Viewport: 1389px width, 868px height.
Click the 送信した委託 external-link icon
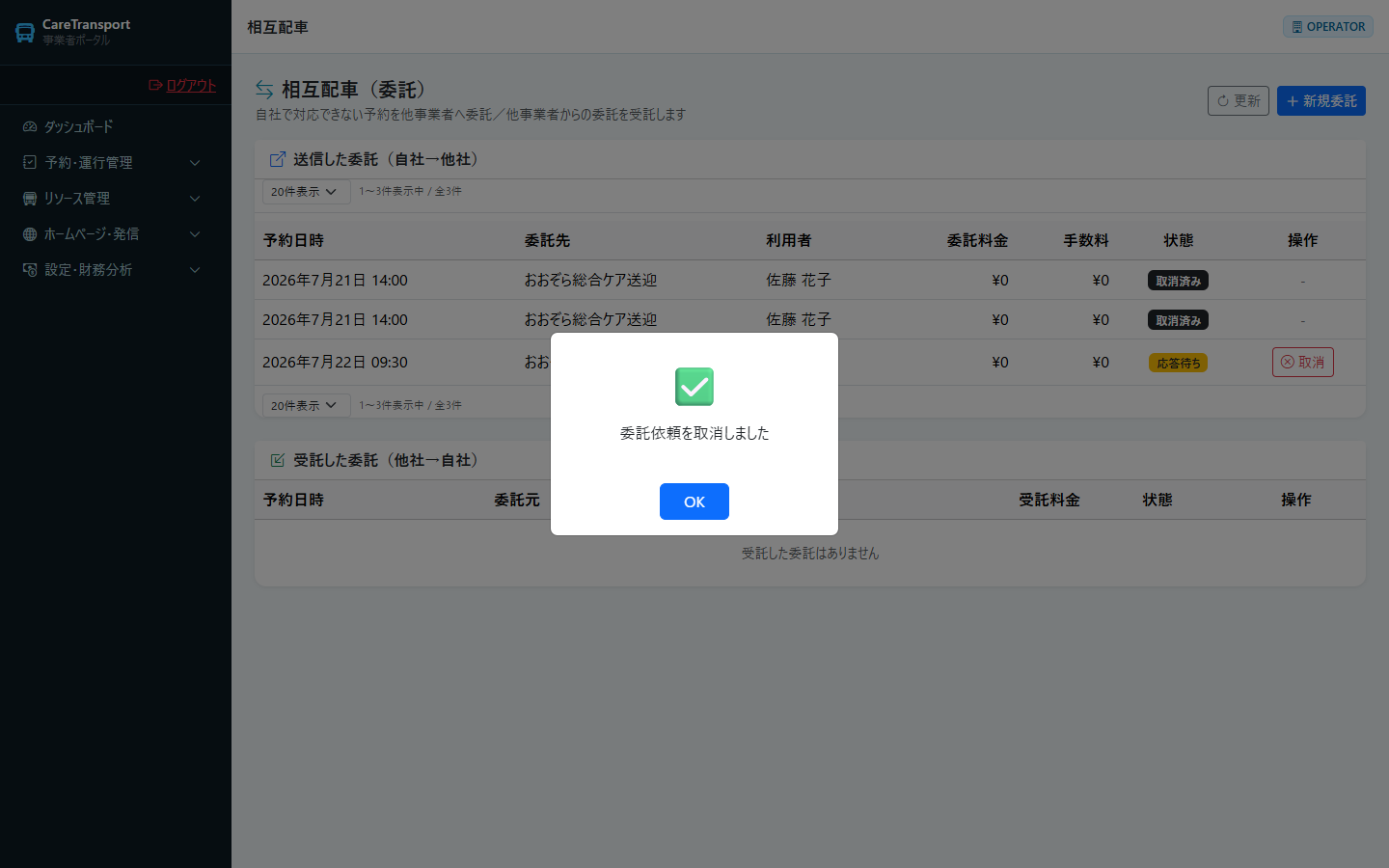(278, 159)
